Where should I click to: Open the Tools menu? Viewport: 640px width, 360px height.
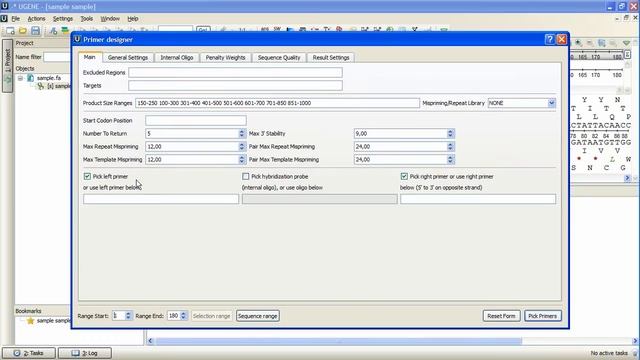[87, 19]
